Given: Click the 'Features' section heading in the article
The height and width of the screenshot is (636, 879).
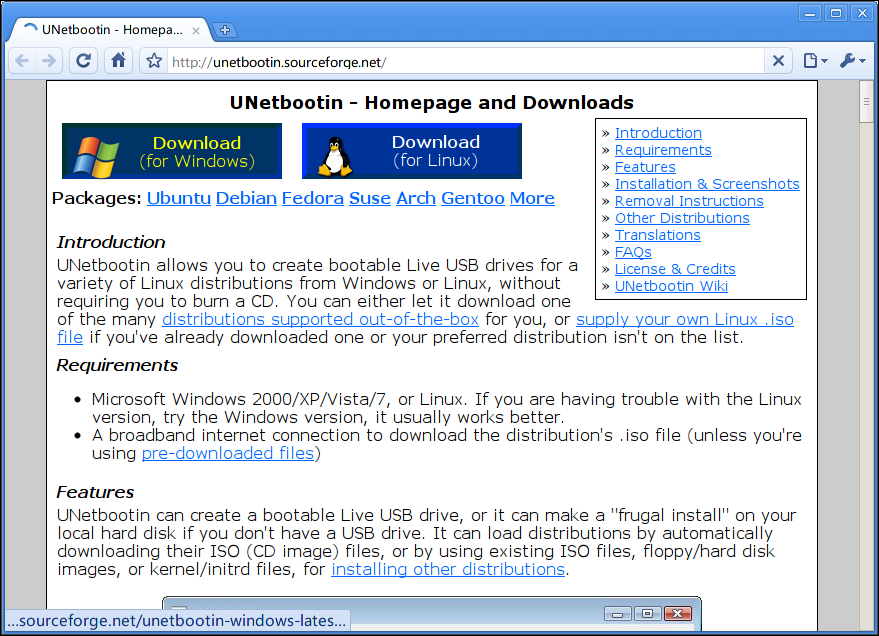Looking at the screenshot, I should [95, 493].
